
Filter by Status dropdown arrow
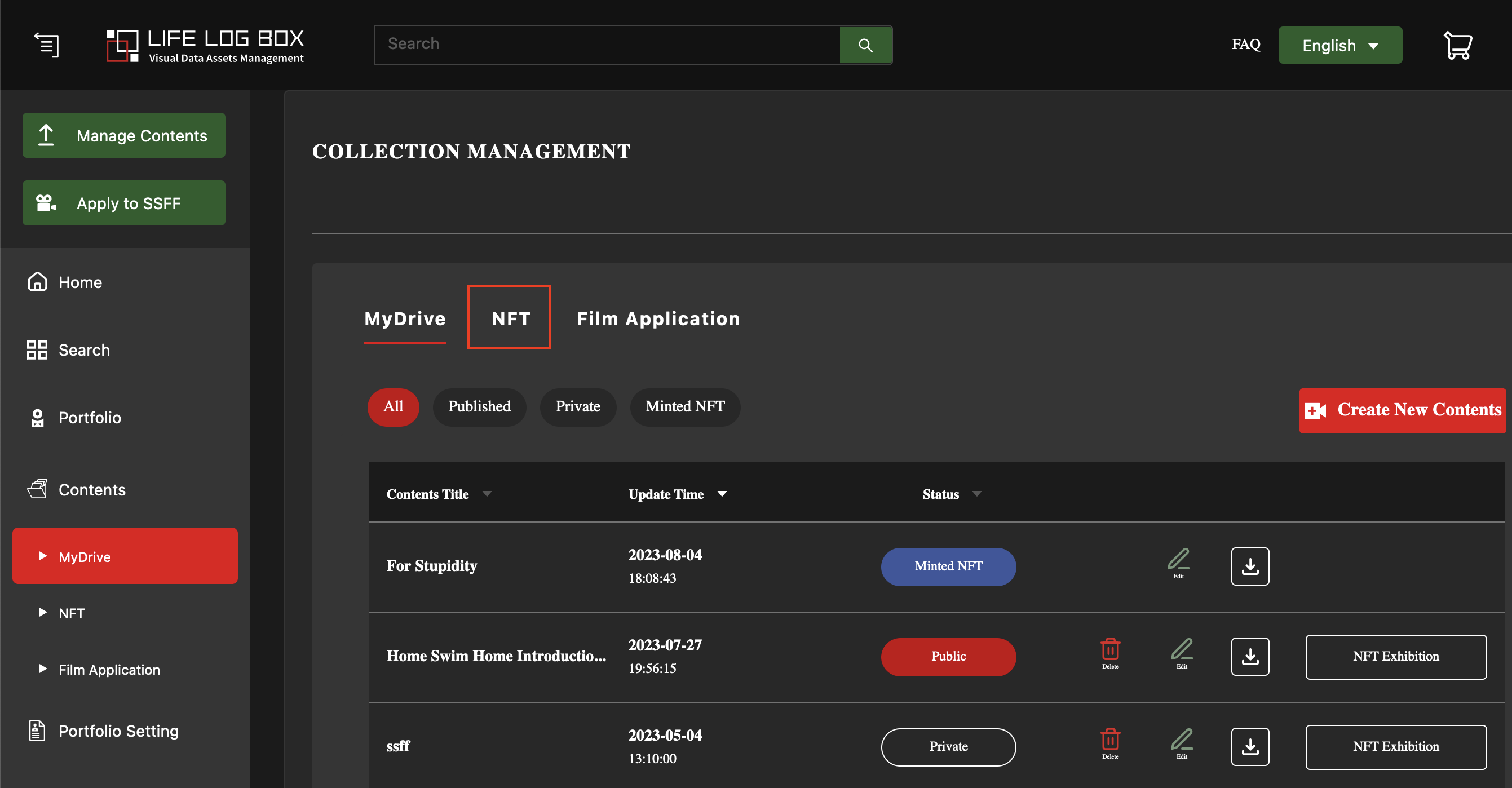point(976,494)
